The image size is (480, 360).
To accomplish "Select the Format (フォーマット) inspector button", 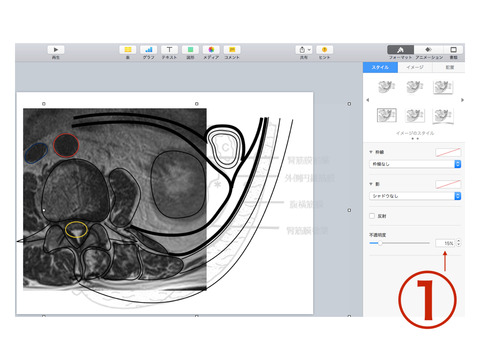I will (400, 50).
